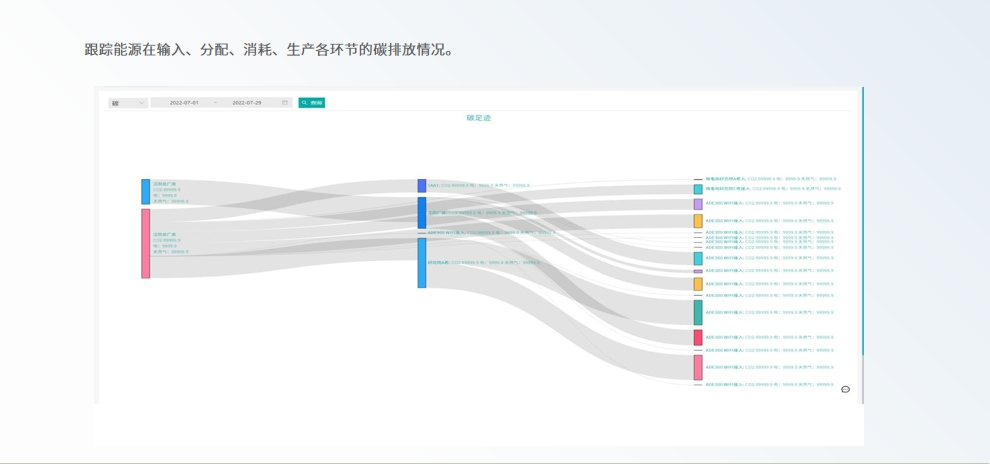Select the dark teal node in right column
The image size is (990, 464).
698,312
